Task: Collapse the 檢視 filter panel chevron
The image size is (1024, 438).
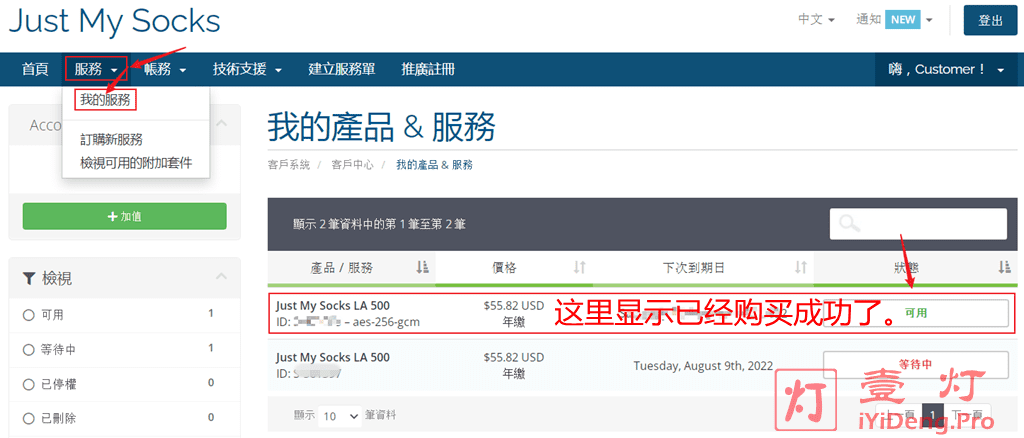Action: coord(222,277)
